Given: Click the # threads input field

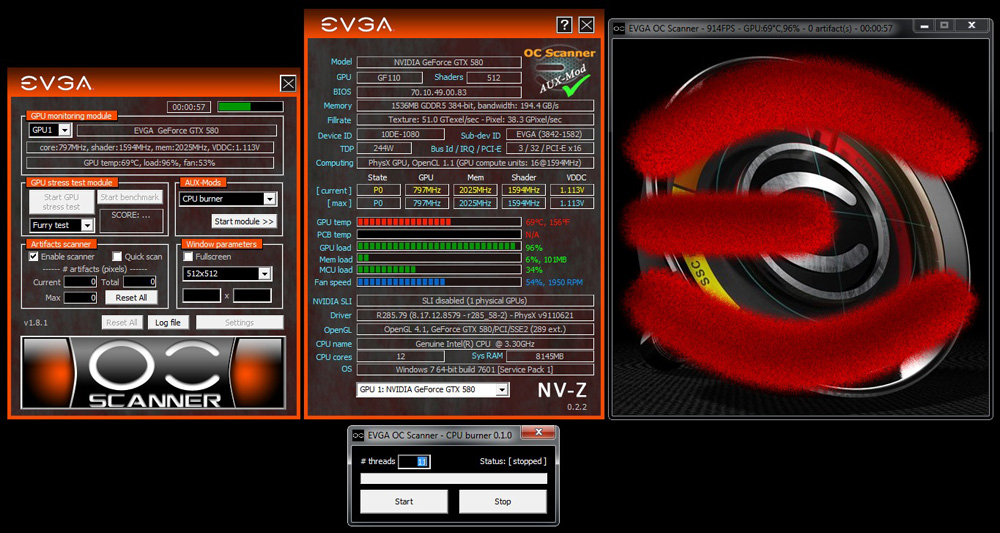Looking at the screenshot, I should click(414, 461).
